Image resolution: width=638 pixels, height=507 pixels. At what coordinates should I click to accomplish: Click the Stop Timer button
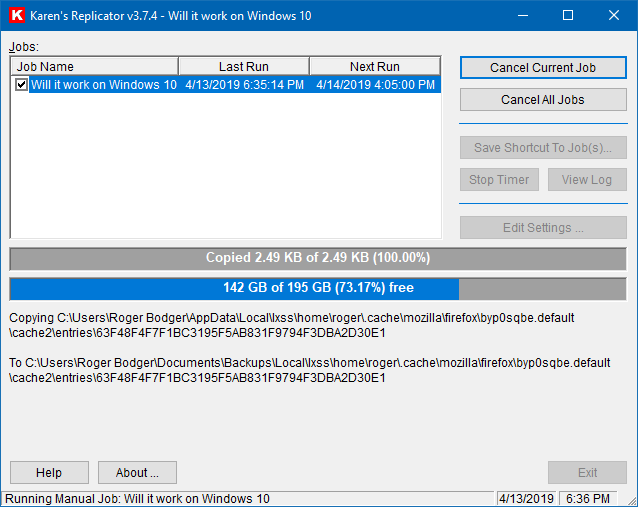(x=499, y=179)
